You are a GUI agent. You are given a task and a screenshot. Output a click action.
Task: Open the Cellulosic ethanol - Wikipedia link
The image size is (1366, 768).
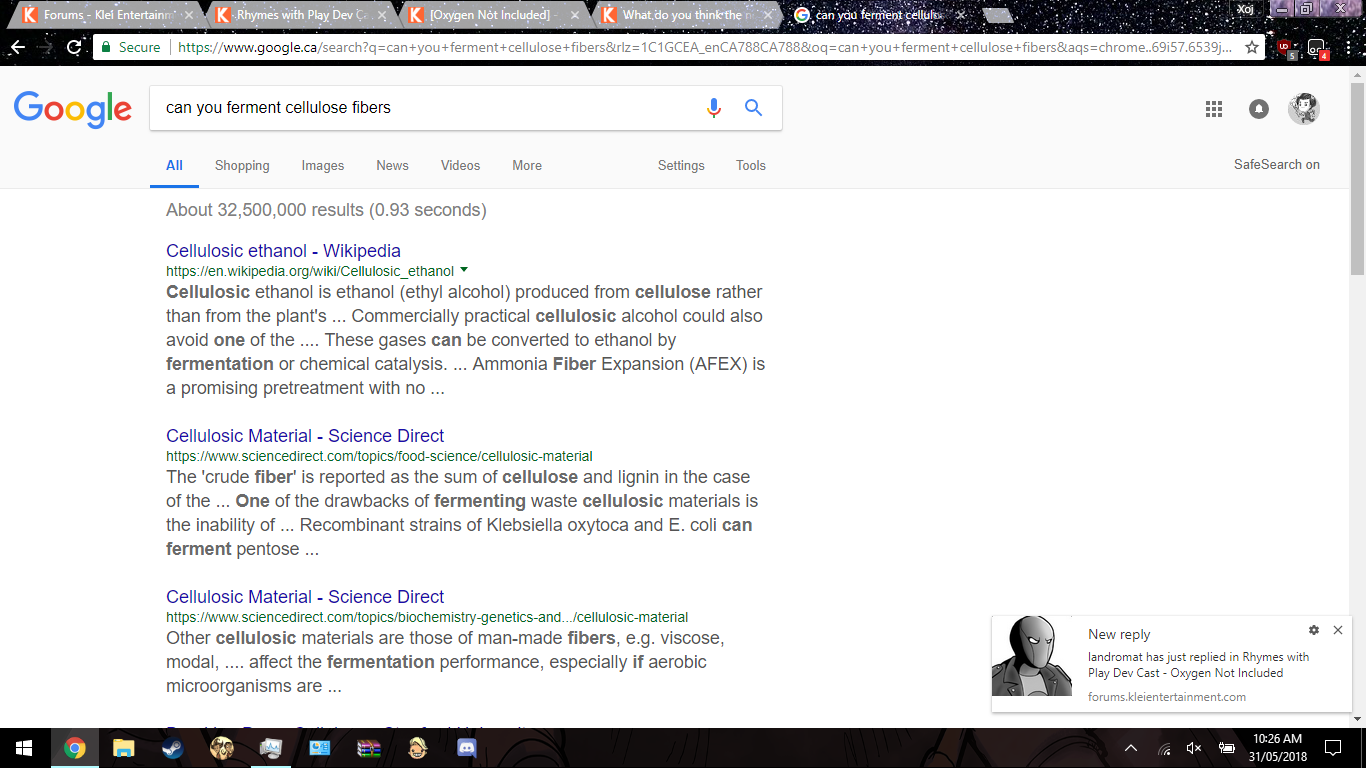click(x=283, y=251)
